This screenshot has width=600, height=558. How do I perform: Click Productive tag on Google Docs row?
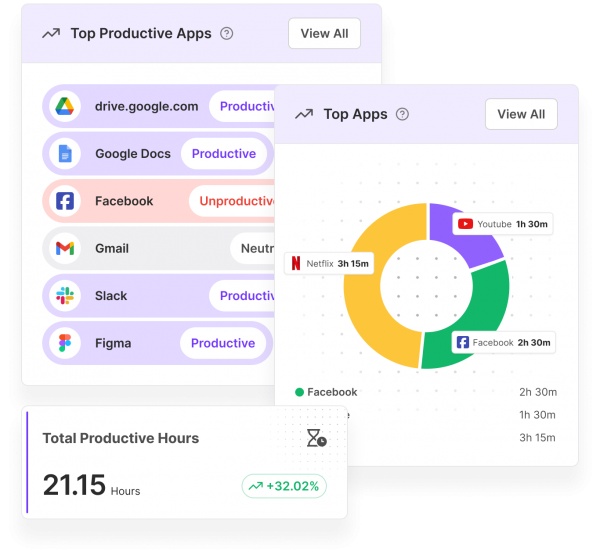(224, 153)
